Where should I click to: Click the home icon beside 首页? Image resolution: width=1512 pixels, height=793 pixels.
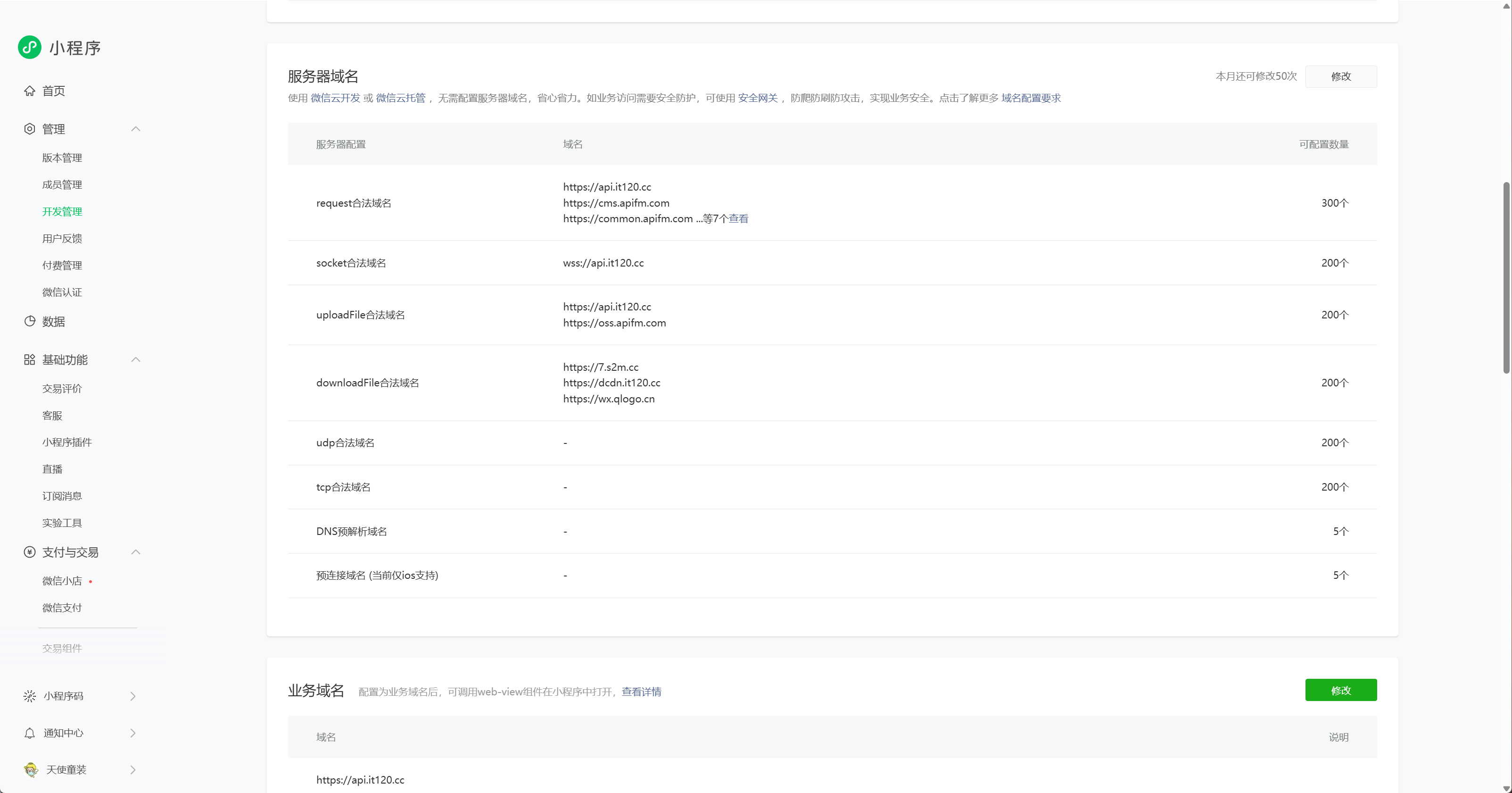tap(29, 91)
